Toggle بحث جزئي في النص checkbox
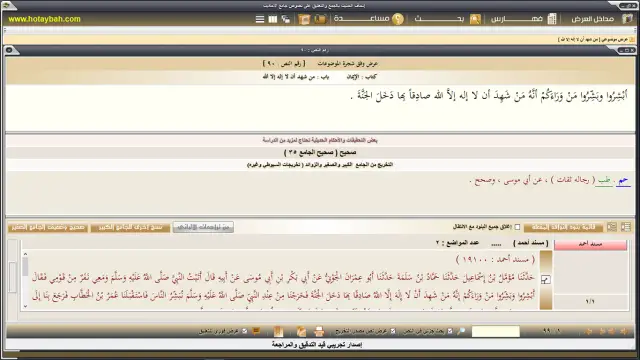 pyautogui.click(x=450, y=331)
